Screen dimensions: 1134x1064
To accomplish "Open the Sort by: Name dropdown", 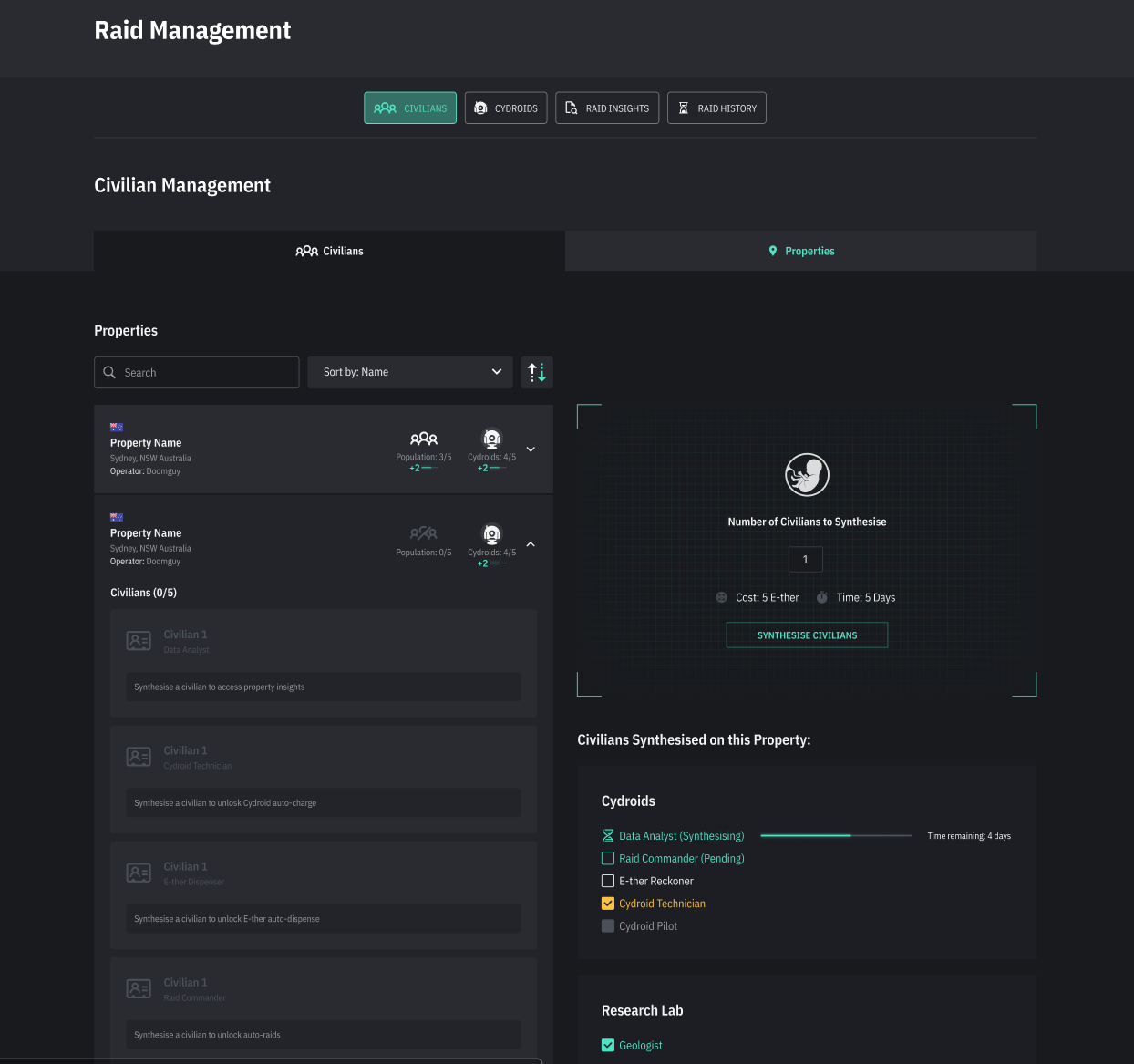I will point(411,372).
